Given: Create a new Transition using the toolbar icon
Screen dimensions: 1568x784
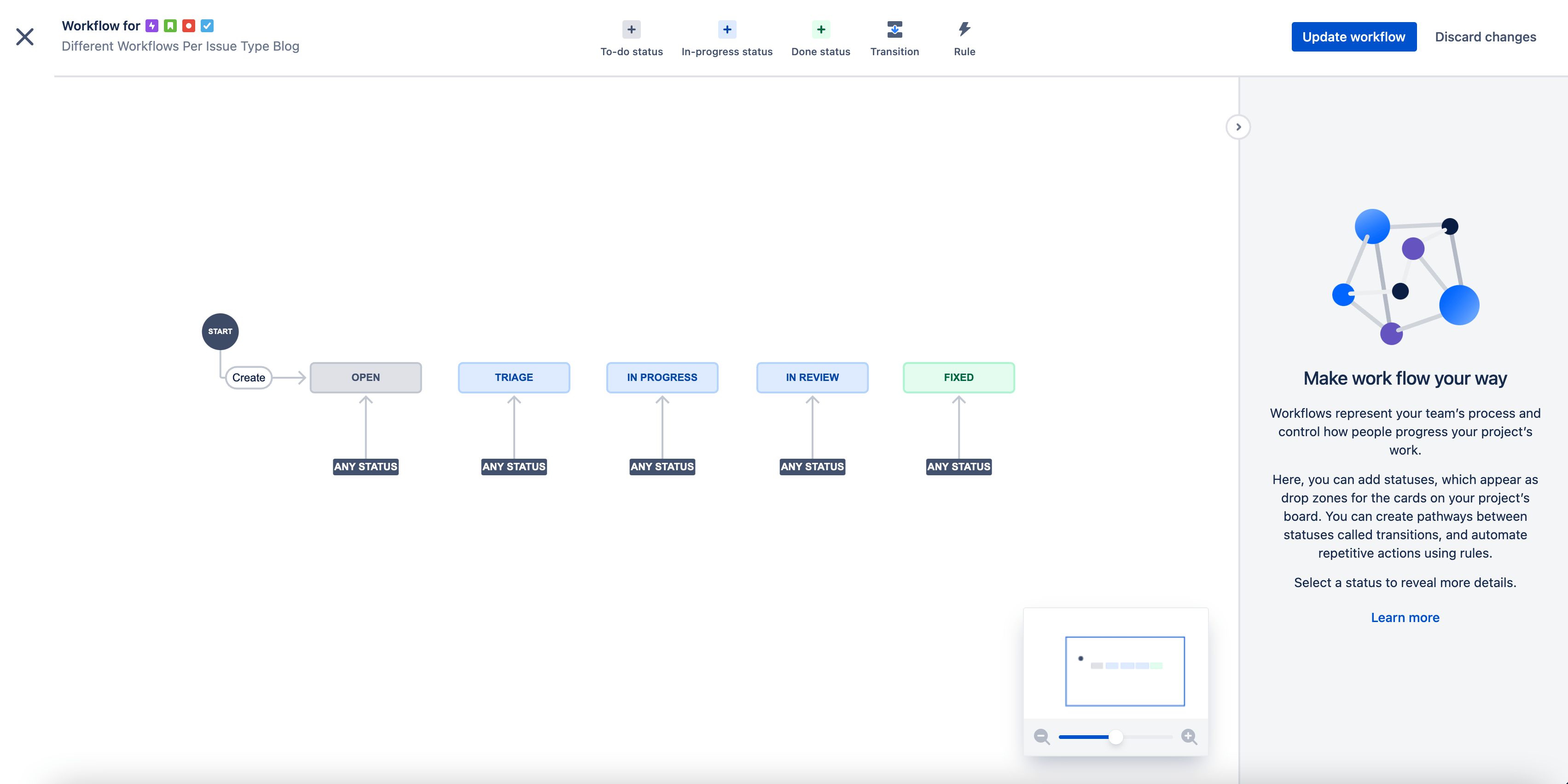Looking at the screenshot, I should pos(894,29).
